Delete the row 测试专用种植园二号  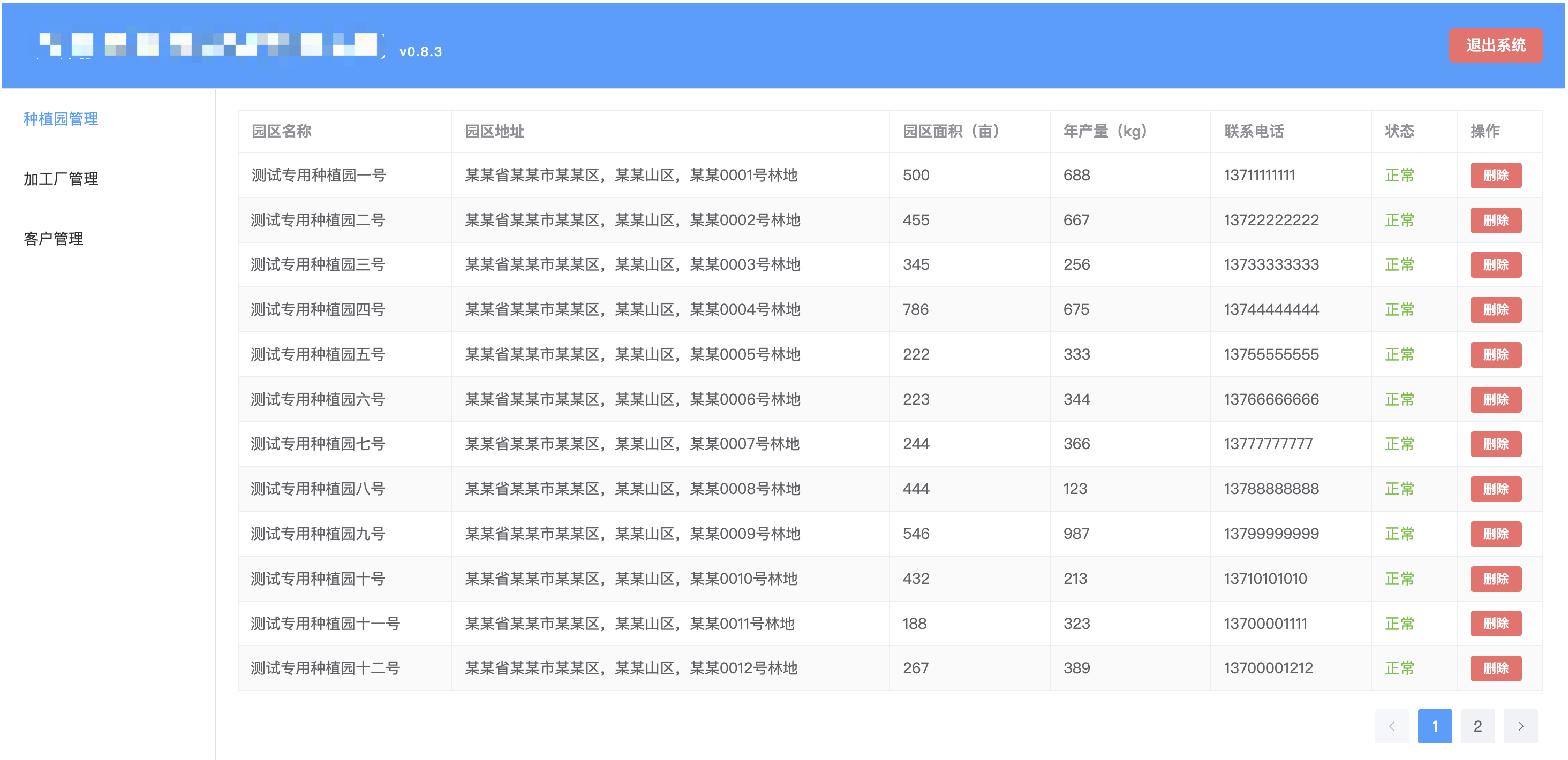[x=1496, y=221]
